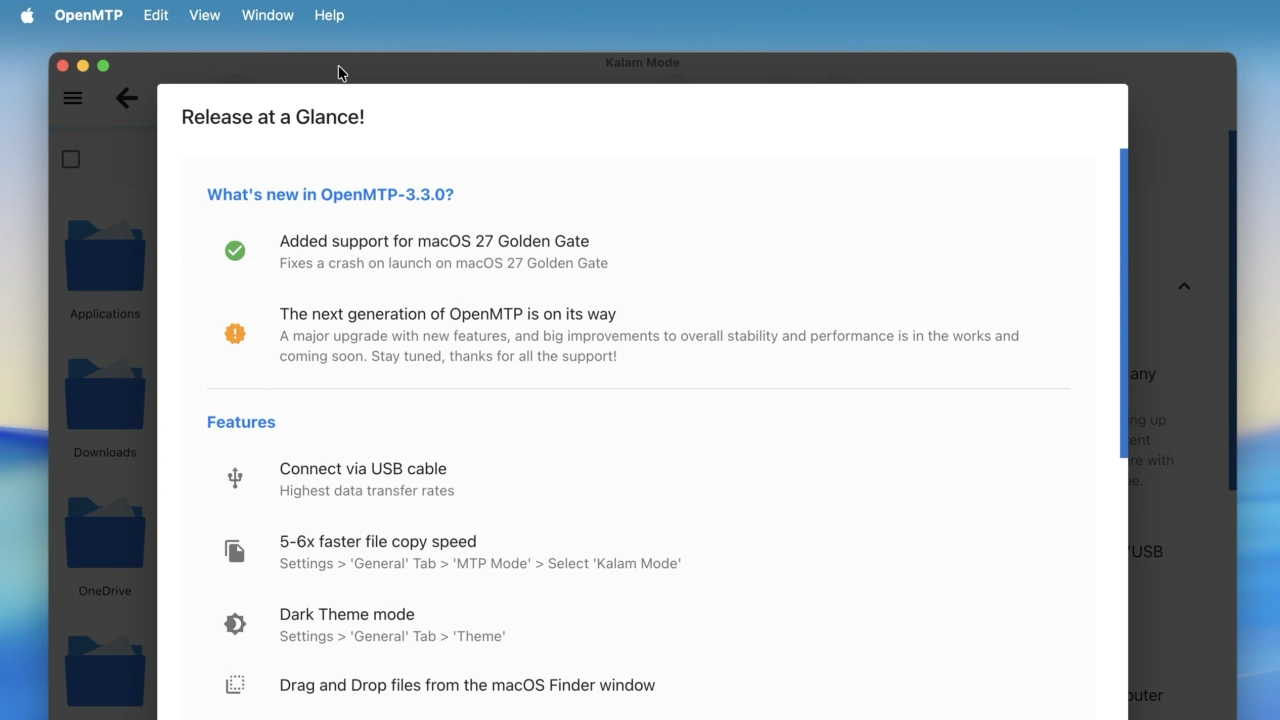Click 'Highest data transfer rates' text
The image size is (1280, 720).
point(367,490)
